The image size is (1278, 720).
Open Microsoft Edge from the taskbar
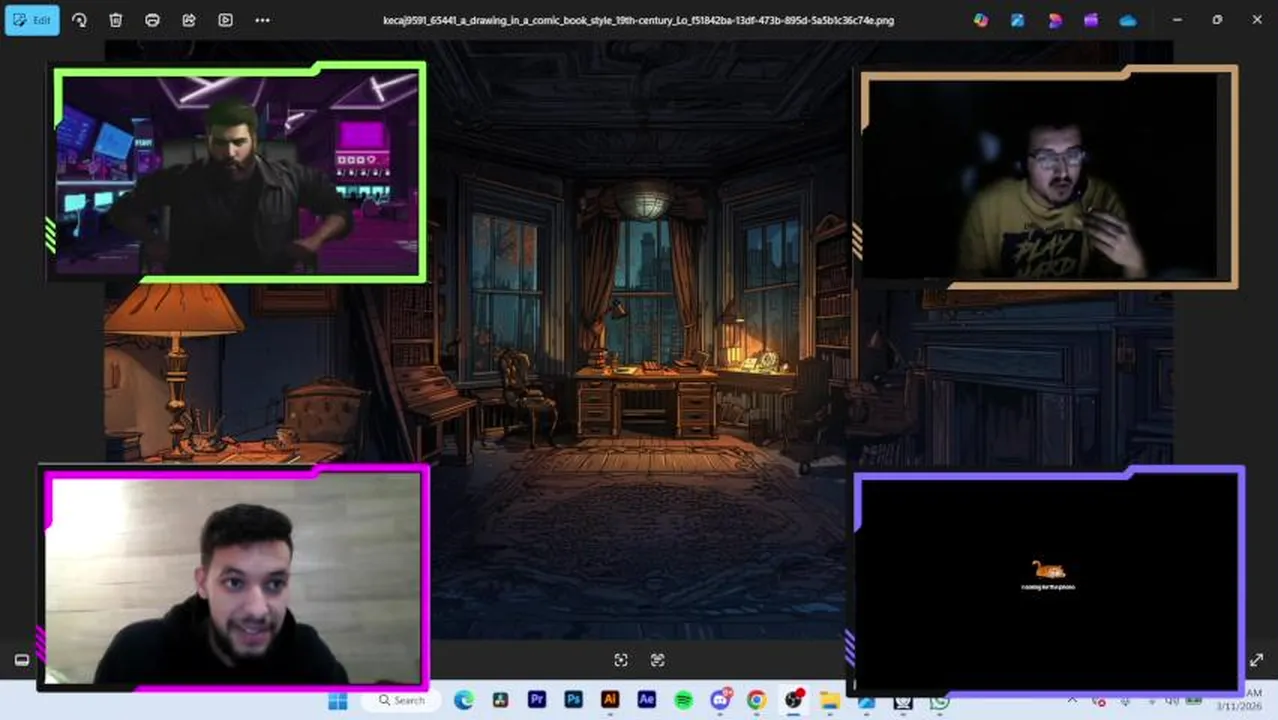click(464, 700)
